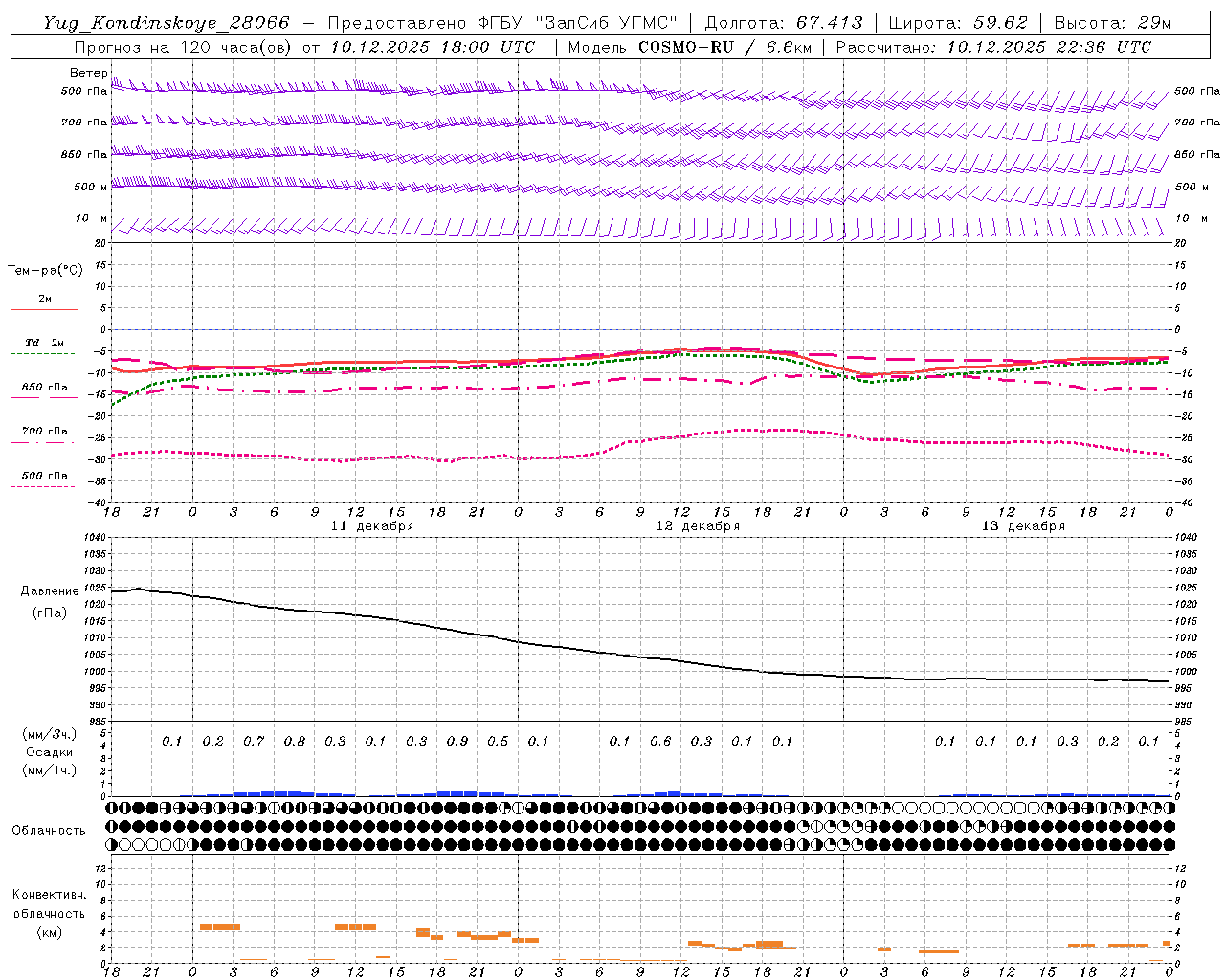Click the '12 декабря' date label
The height and width of the screenshot is (980, 1225).
click(x=698, y=526)
